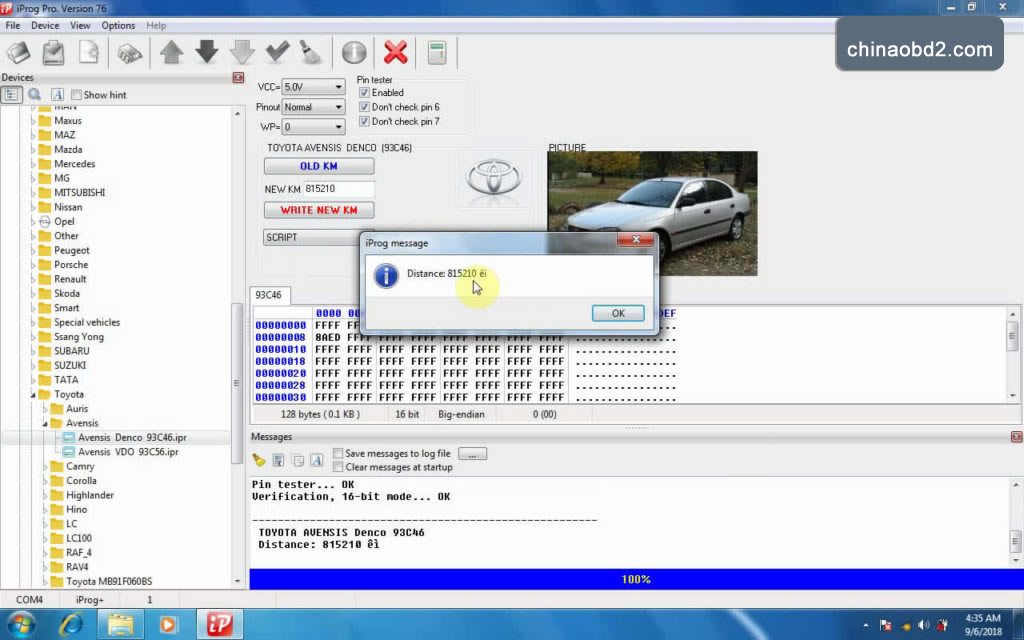Click the red X stop icon
Screen dimensions: 1024x640
pyautogui.click(x=396, y=53)
